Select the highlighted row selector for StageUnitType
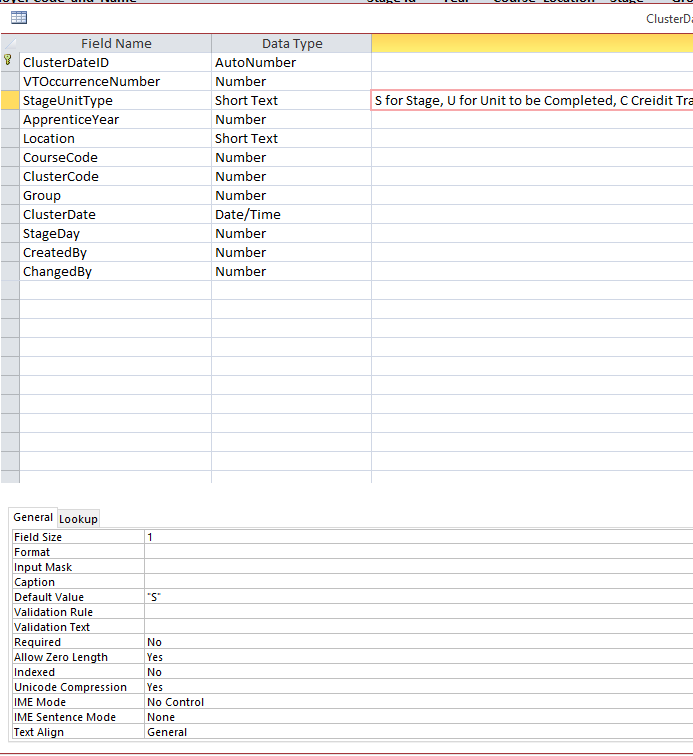This screenshot has width=693, height=756. click(9, 100)
